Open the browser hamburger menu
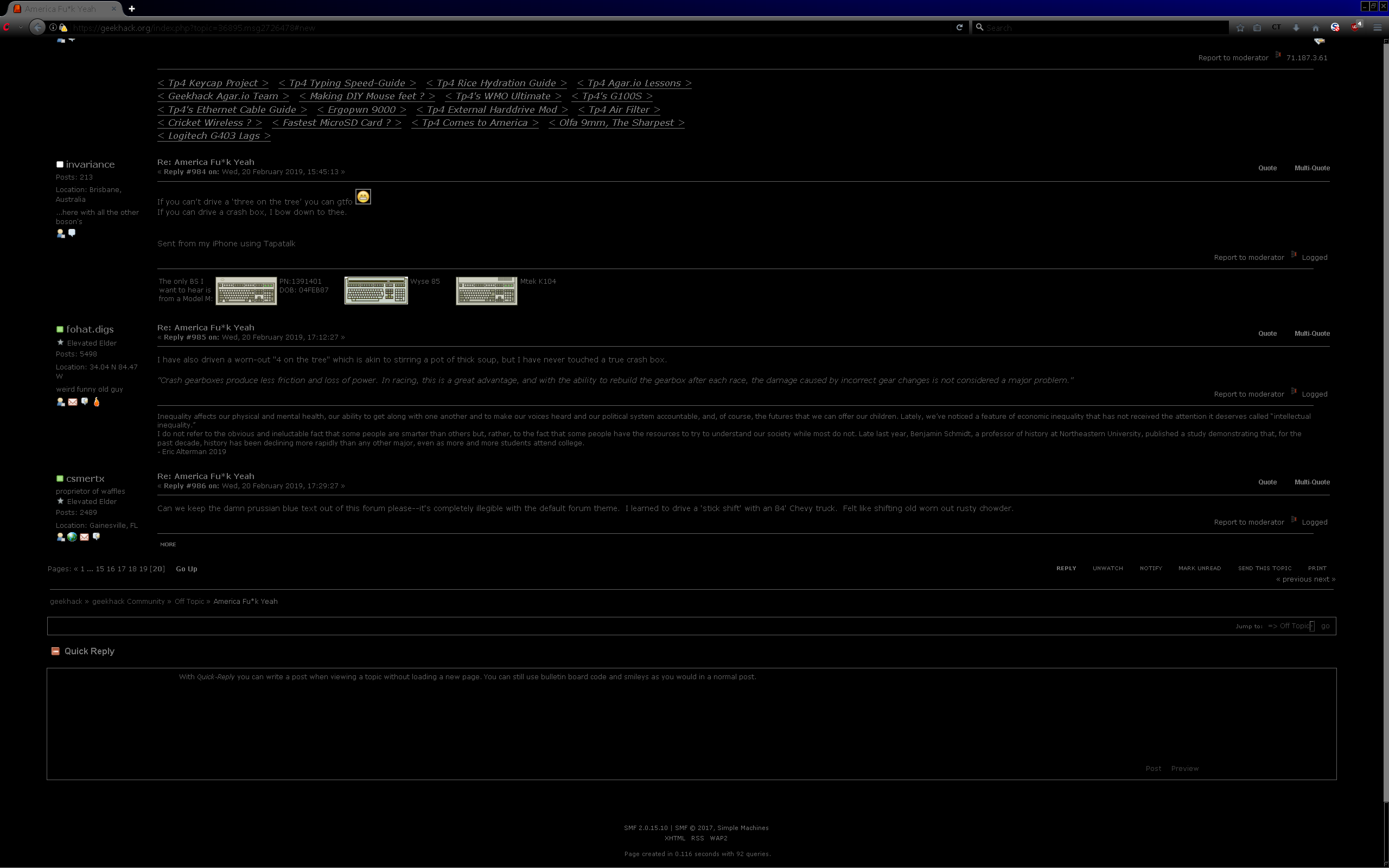Viewport: 1389px width, 868px height. click(1377, 28)
